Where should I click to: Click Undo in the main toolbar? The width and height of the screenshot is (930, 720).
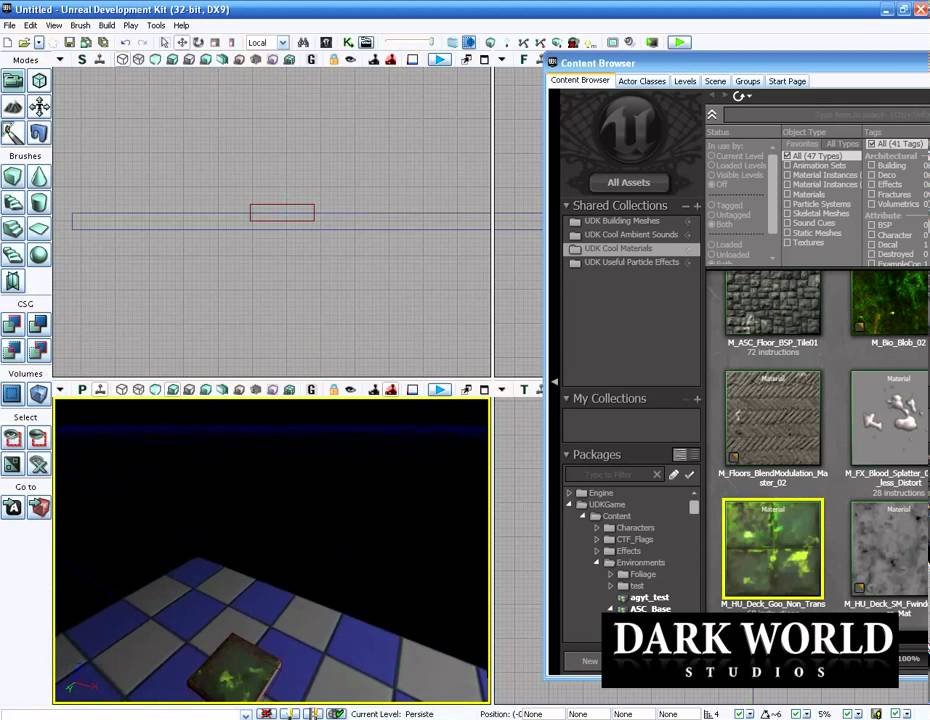pos(125,42)
